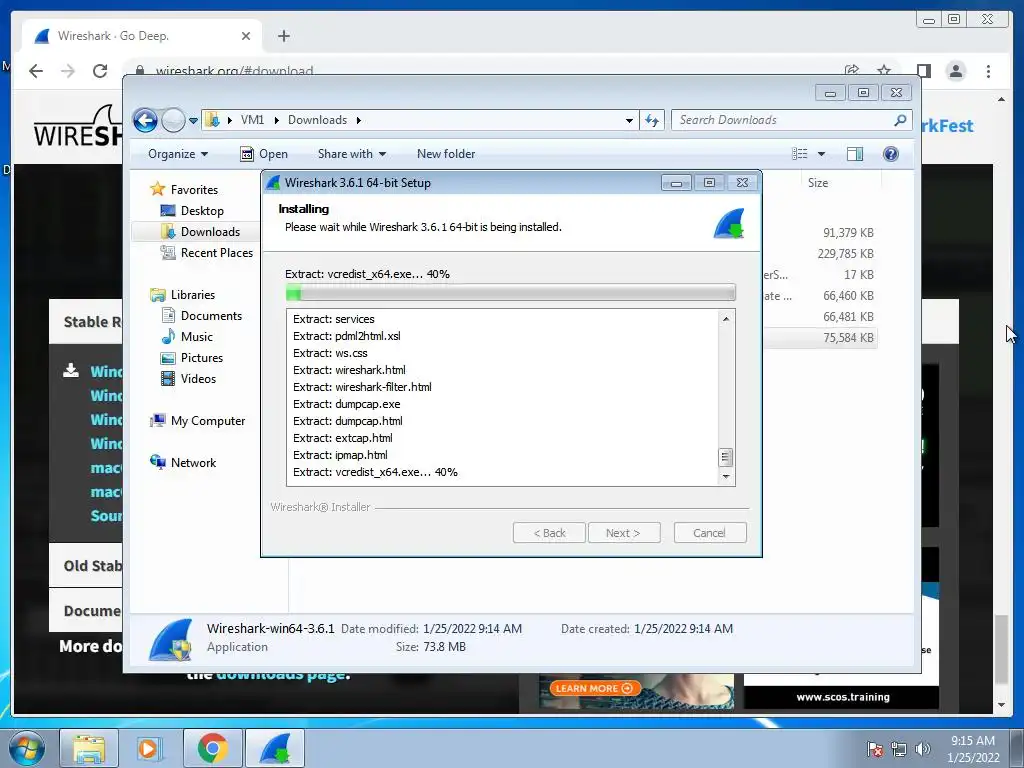The width and height of the screenshot is (1024, 768).
Task: Click the search magnifier icon in Explorer
Action: coord(901,120)
